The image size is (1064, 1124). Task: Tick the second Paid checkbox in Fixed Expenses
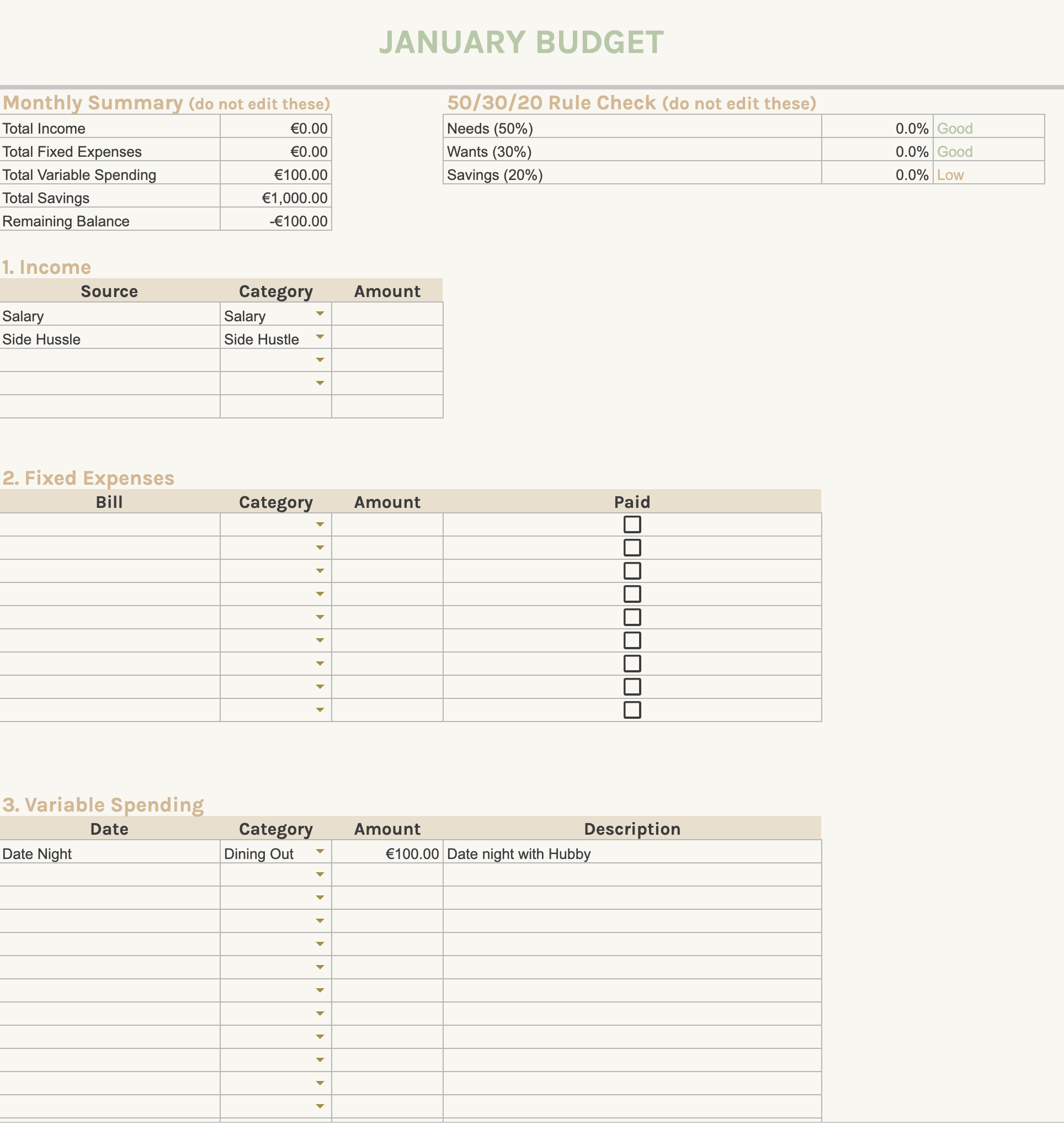[632, 548]
